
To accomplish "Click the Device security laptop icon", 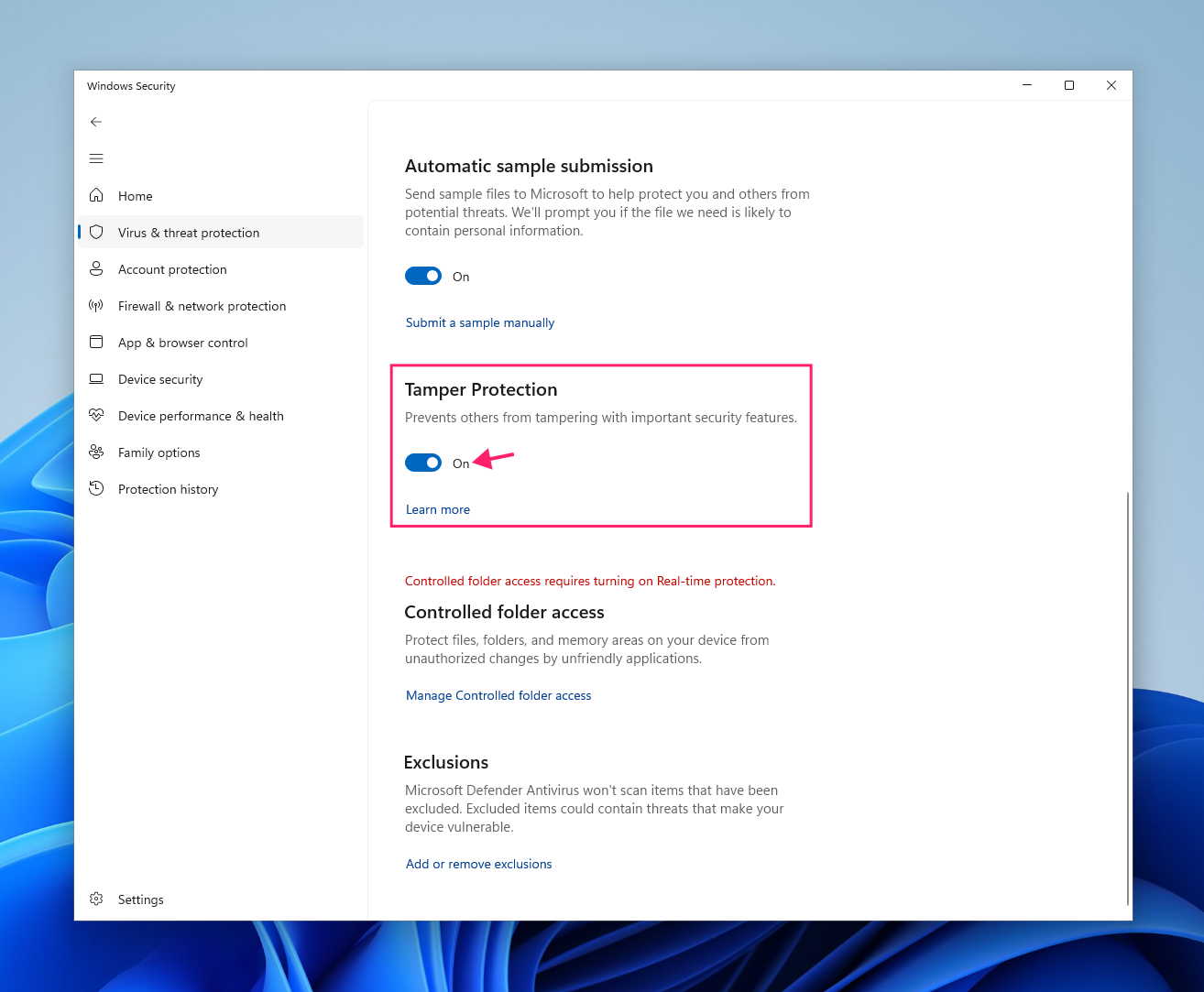I will click(96, 378).
